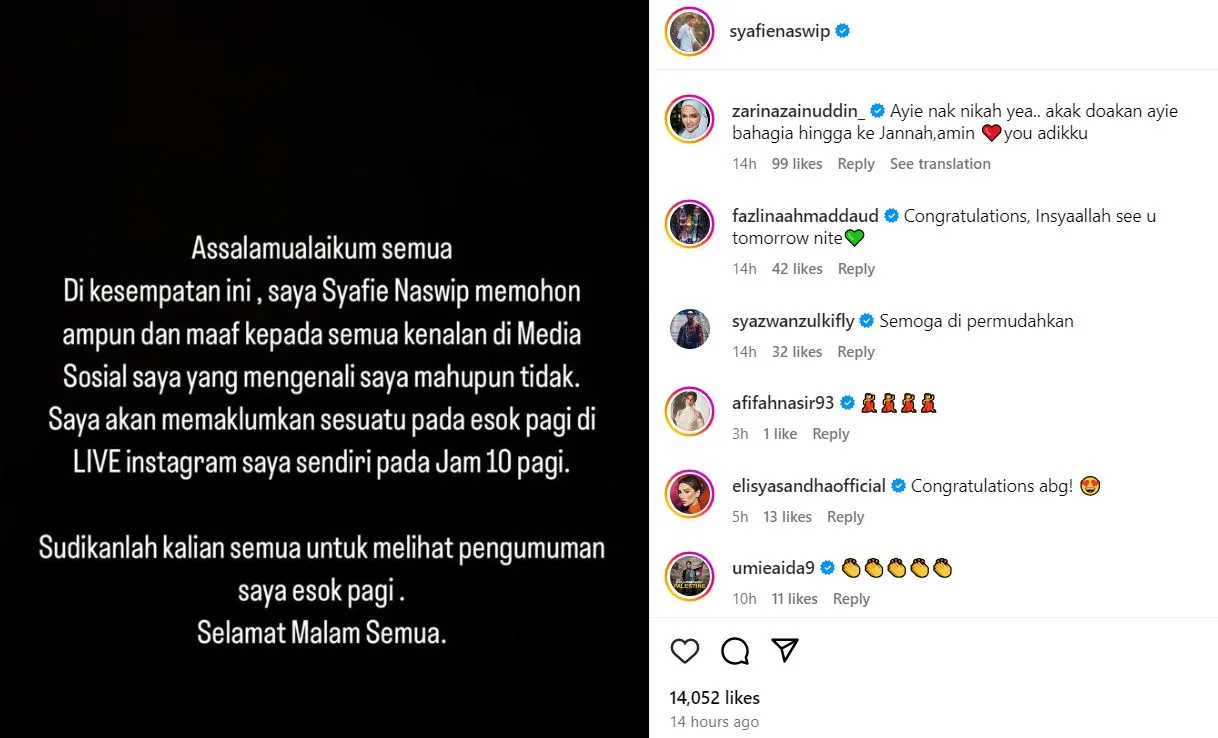
Task: Open afifahnasir93 avatar
Action: [689, 411]
